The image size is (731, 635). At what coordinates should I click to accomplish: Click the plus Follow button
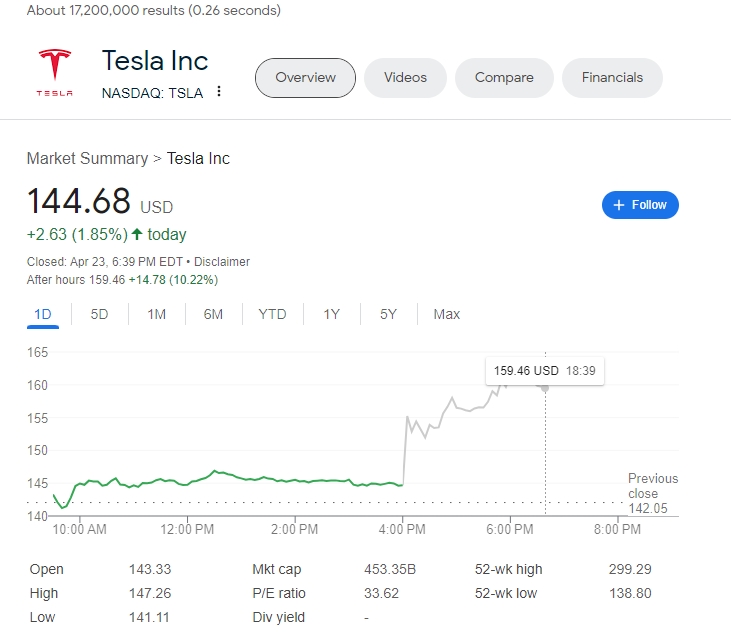(x=640, y=205)
